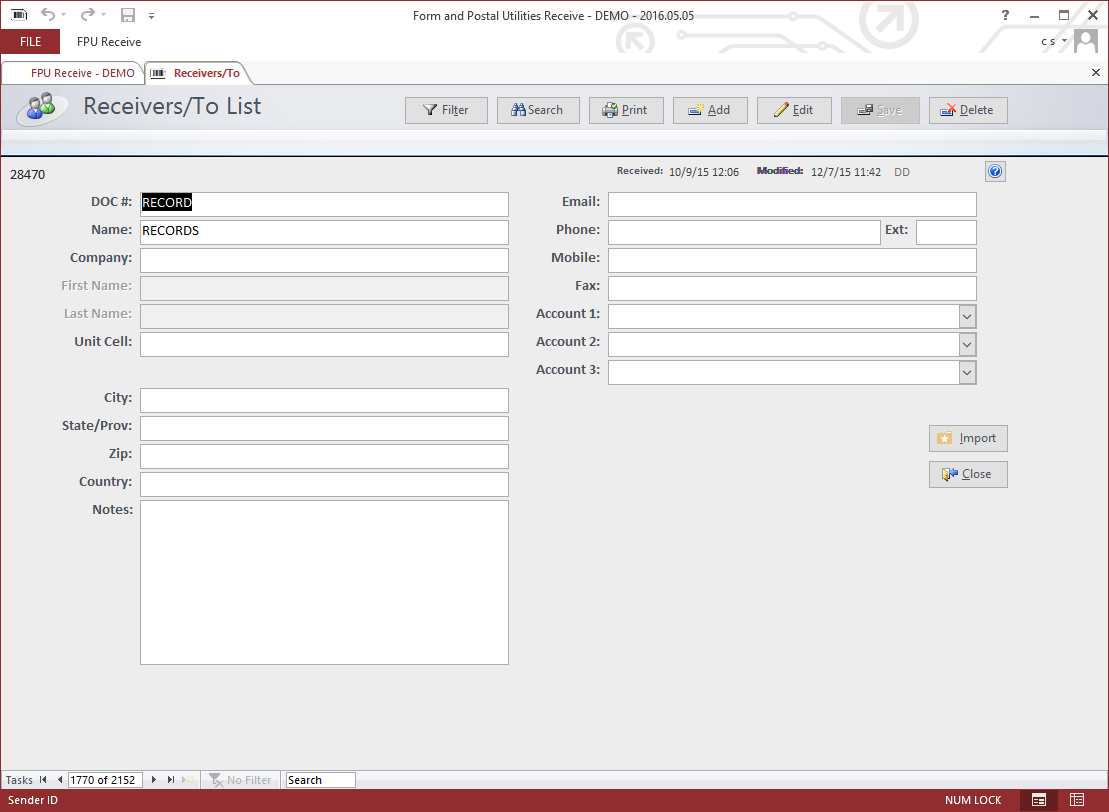1109x812 pixels.
Task: Open the Account 3 dropdown list
Action: click(x=966, y=372)
